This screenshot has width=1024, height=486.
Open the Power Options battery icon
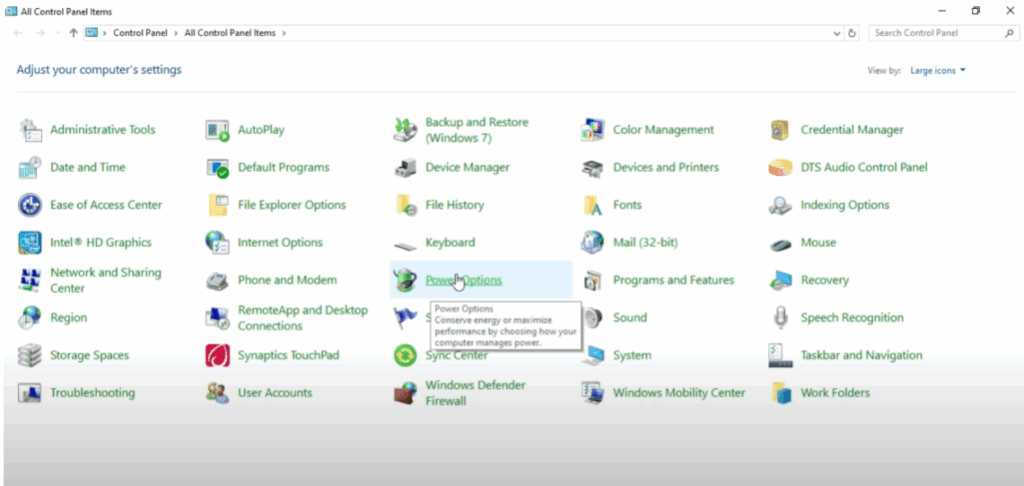click(405, 280)
